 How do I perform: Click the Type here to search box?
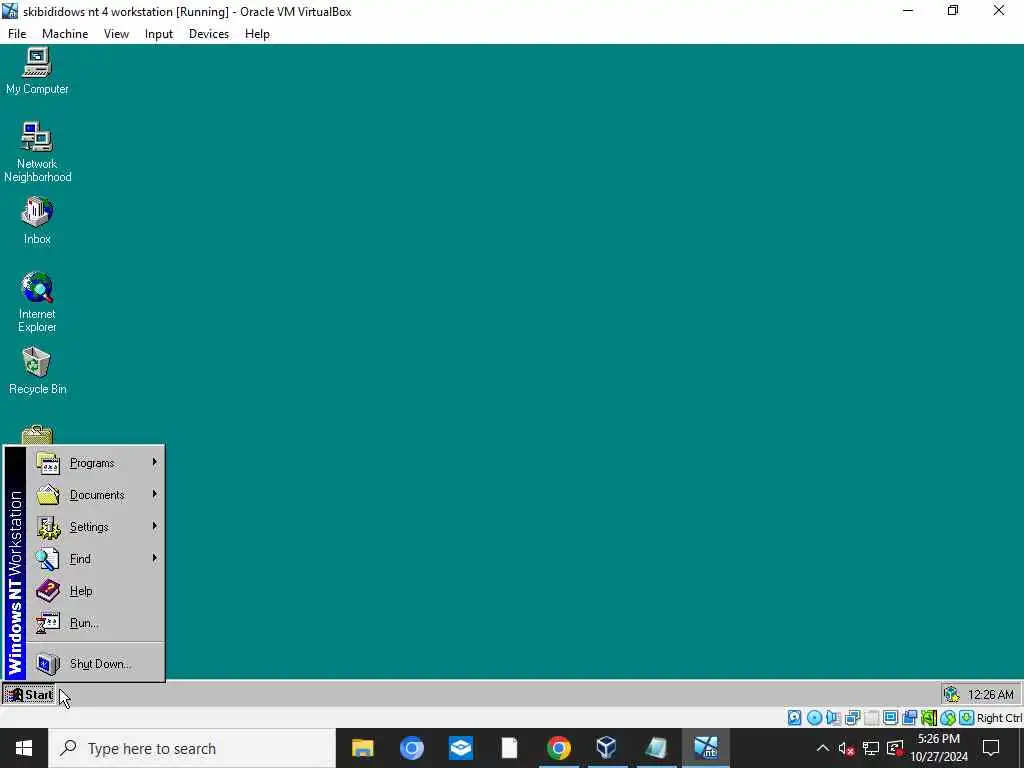click(x=192, y=748)
